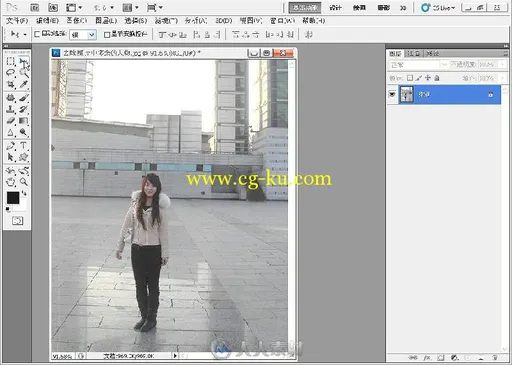Open the 帮助(H) menu
Screen dimensions: 512x365
pyautogui.click(x=314, y=21)
